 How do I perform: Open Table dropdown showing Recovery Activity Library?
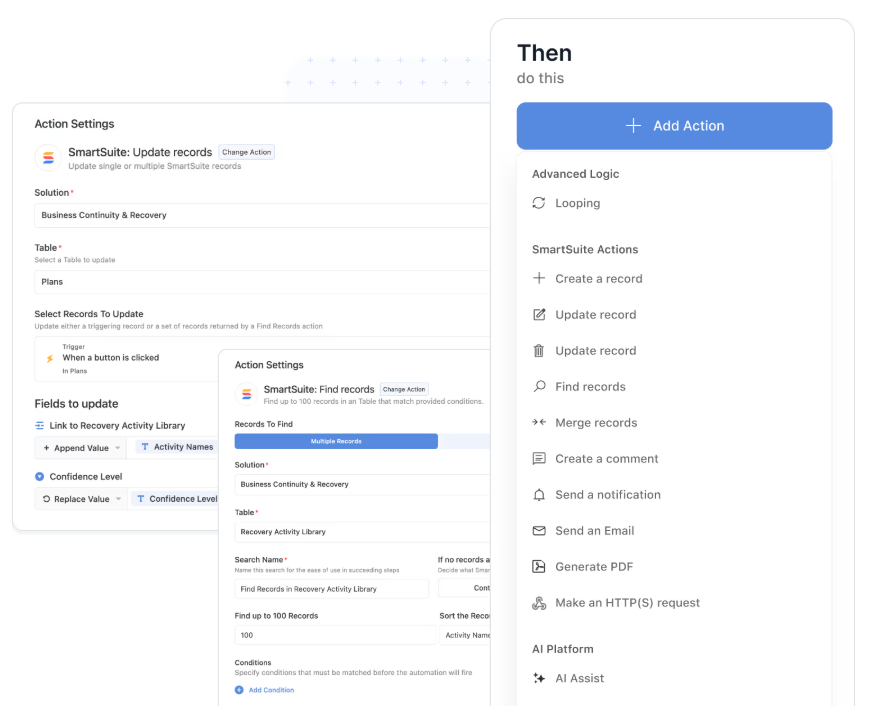click(362, 532)
